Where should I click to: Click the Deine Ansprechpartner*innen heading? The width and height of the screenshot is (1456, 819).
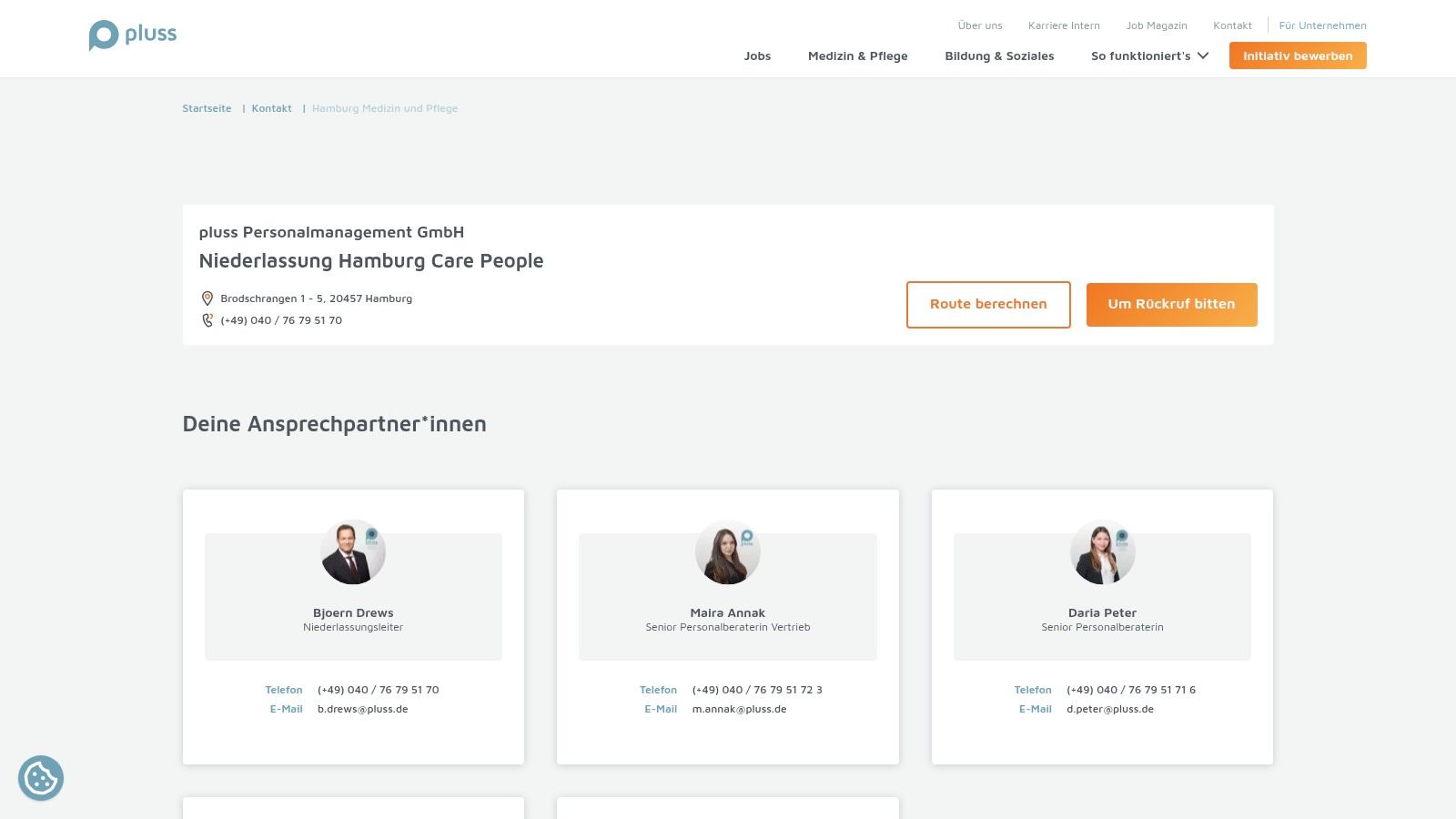coord(334,424)
